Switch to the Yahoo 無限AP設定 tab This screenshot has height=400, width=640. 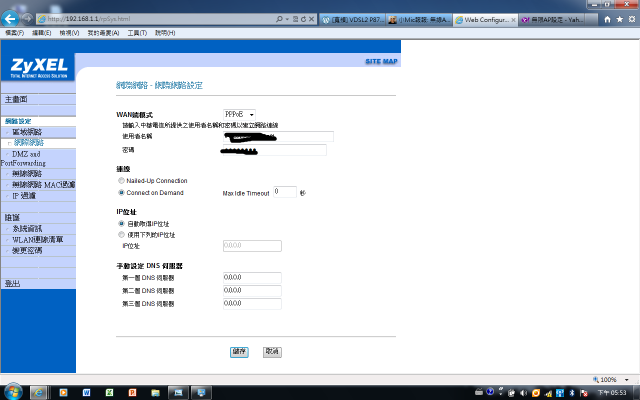552,20
